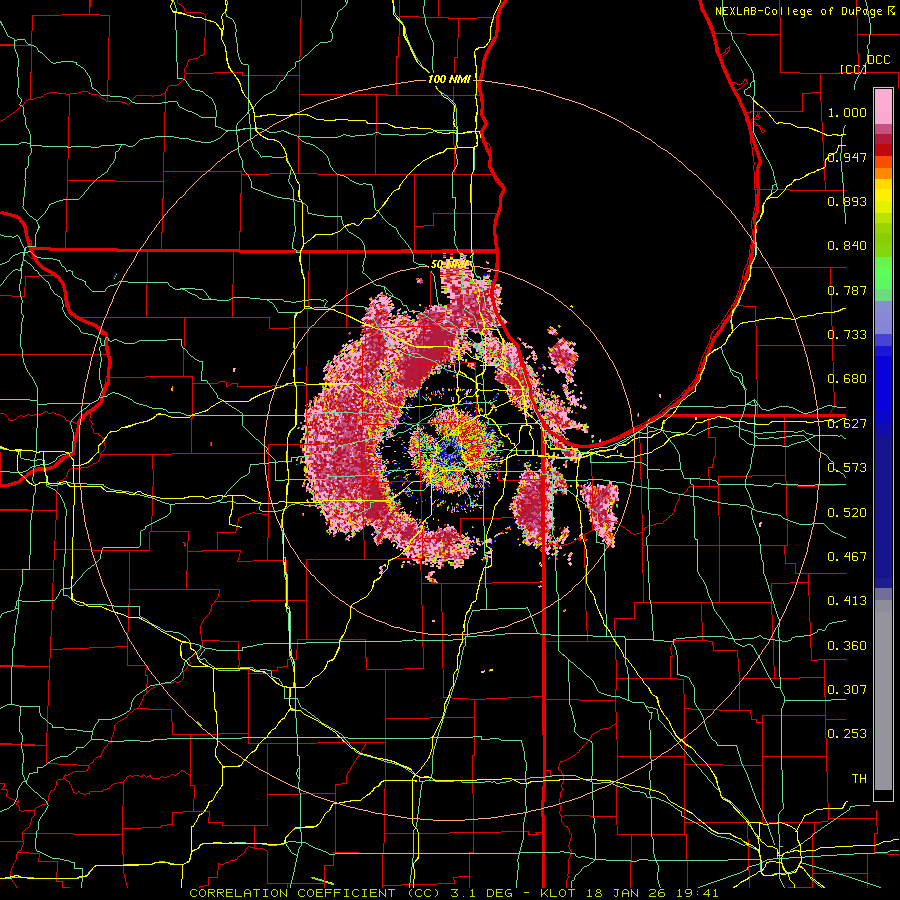Click the 18 JAN 26 date text
The image size is (900, 900).
[625, 893]
